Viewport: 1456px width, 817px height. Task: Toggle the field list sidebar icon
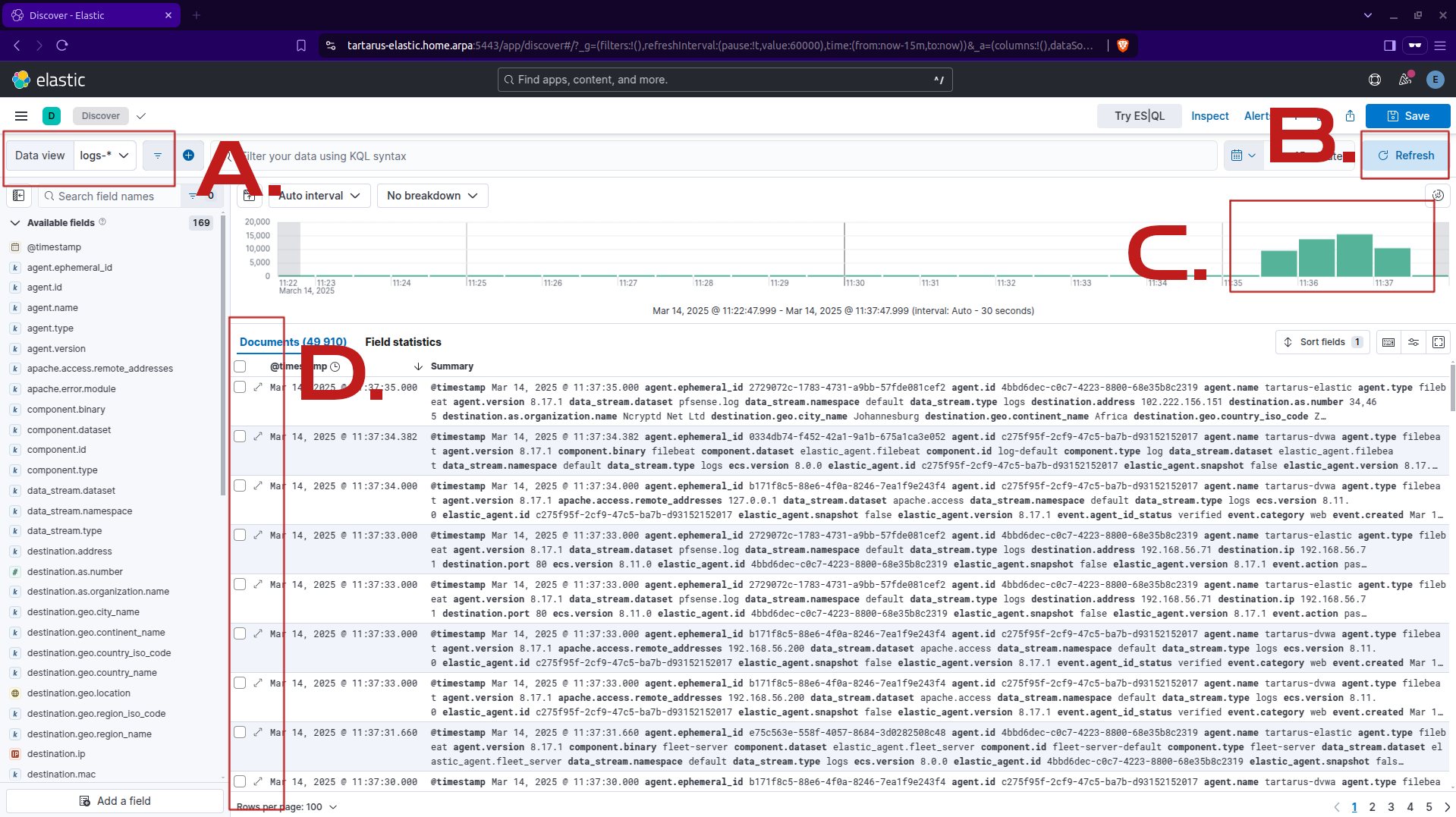pos(19,196)
